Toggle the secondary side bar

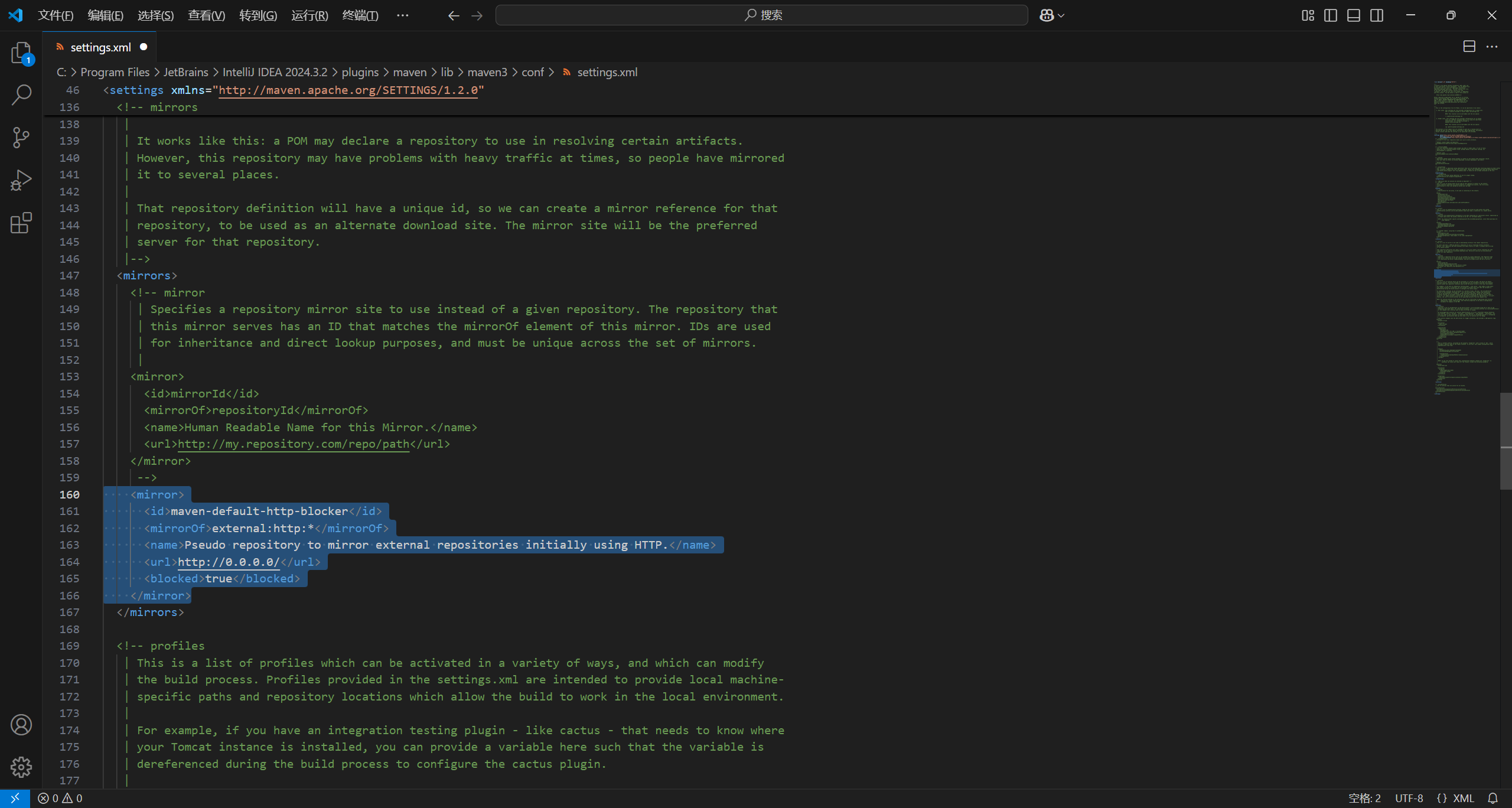click(1377, 15)
